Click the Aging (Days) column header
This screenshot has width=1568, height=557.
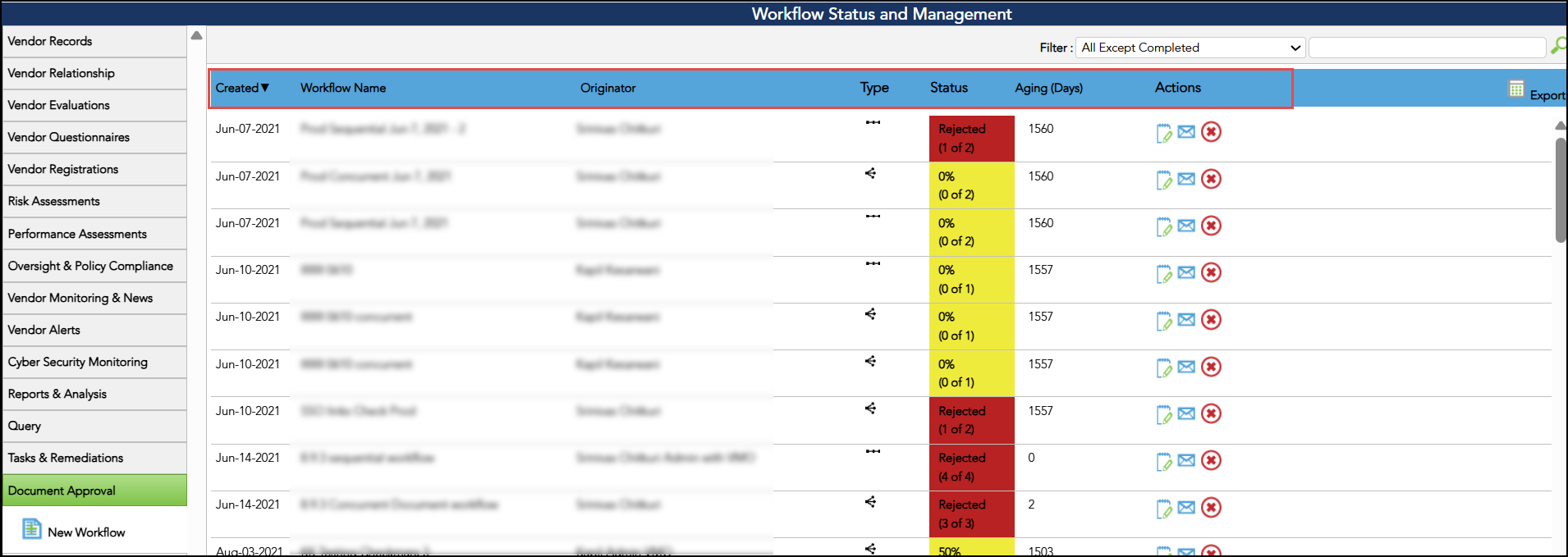[x=1048, y=88]
